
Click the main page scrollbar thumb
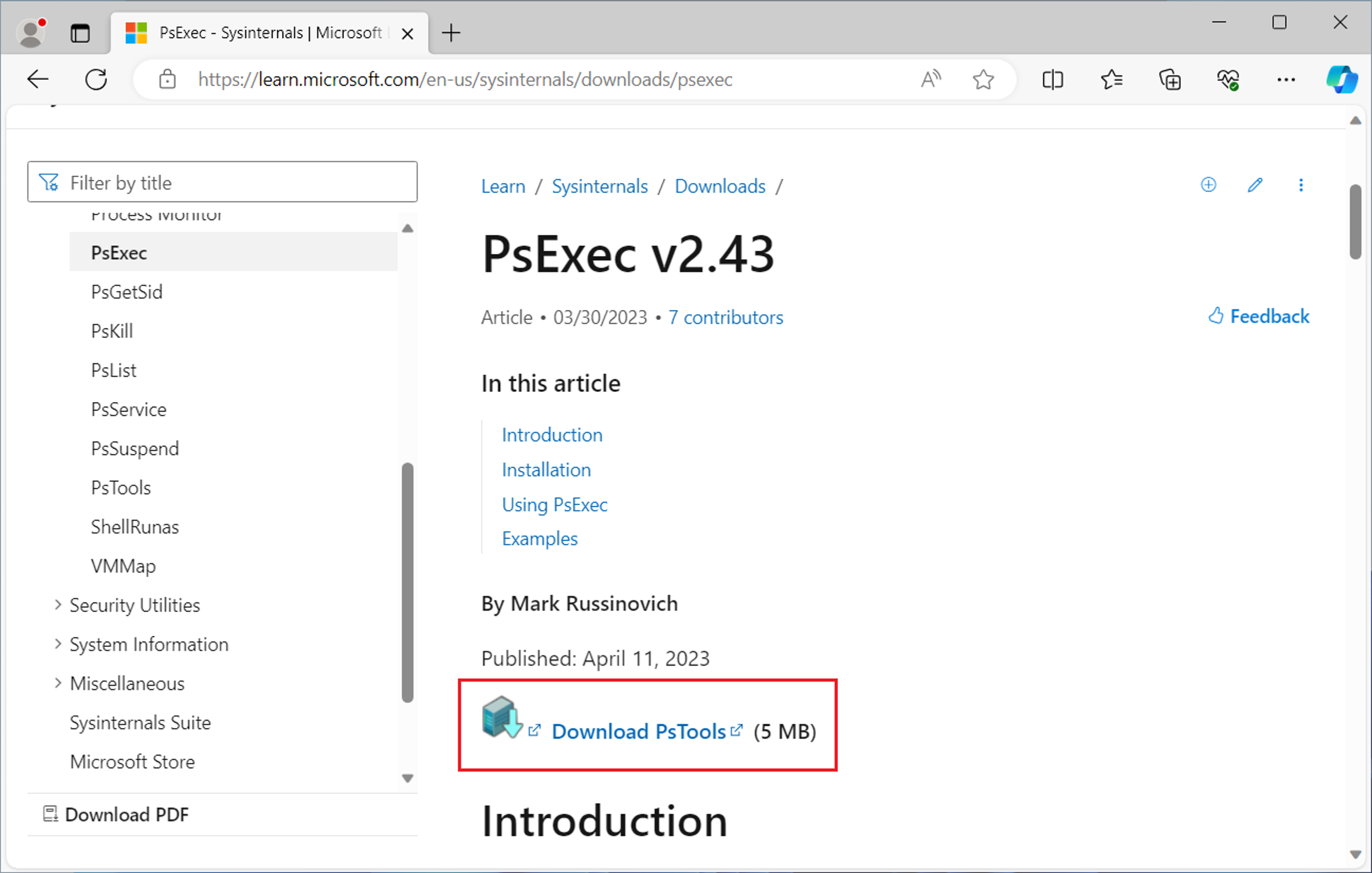(x=1356, y=222)
